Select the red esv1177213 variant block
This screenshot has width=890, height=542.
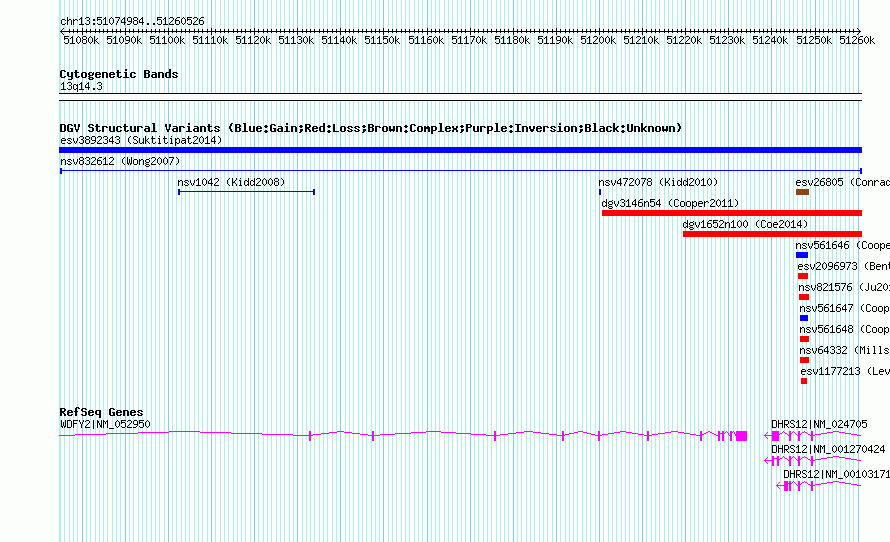coord(804,381)
